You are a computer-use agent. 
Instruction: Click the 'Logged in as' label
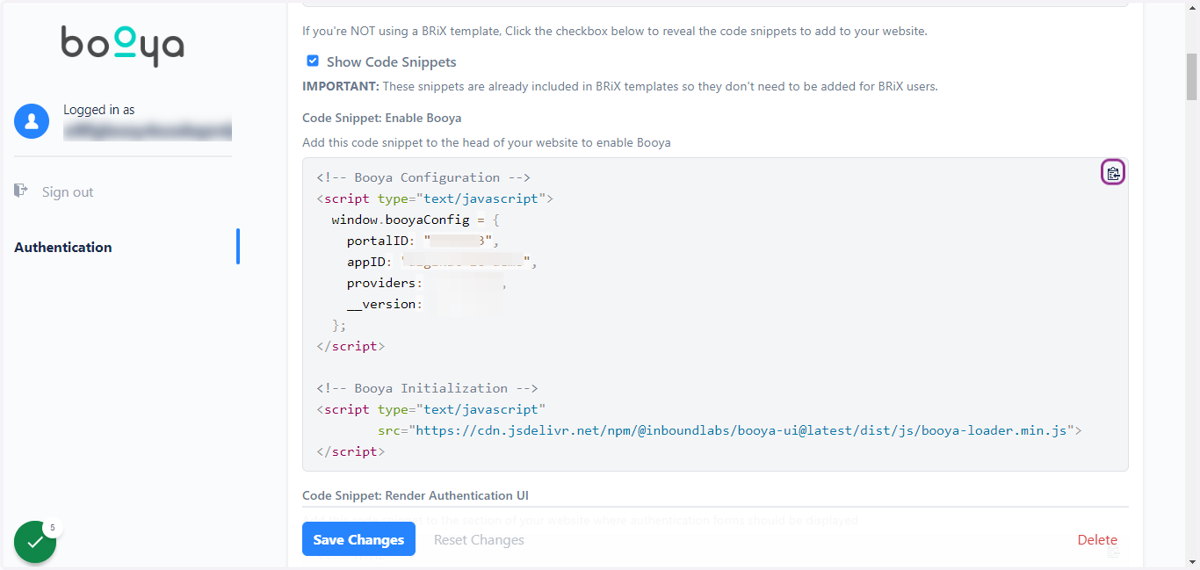[99, 110]
